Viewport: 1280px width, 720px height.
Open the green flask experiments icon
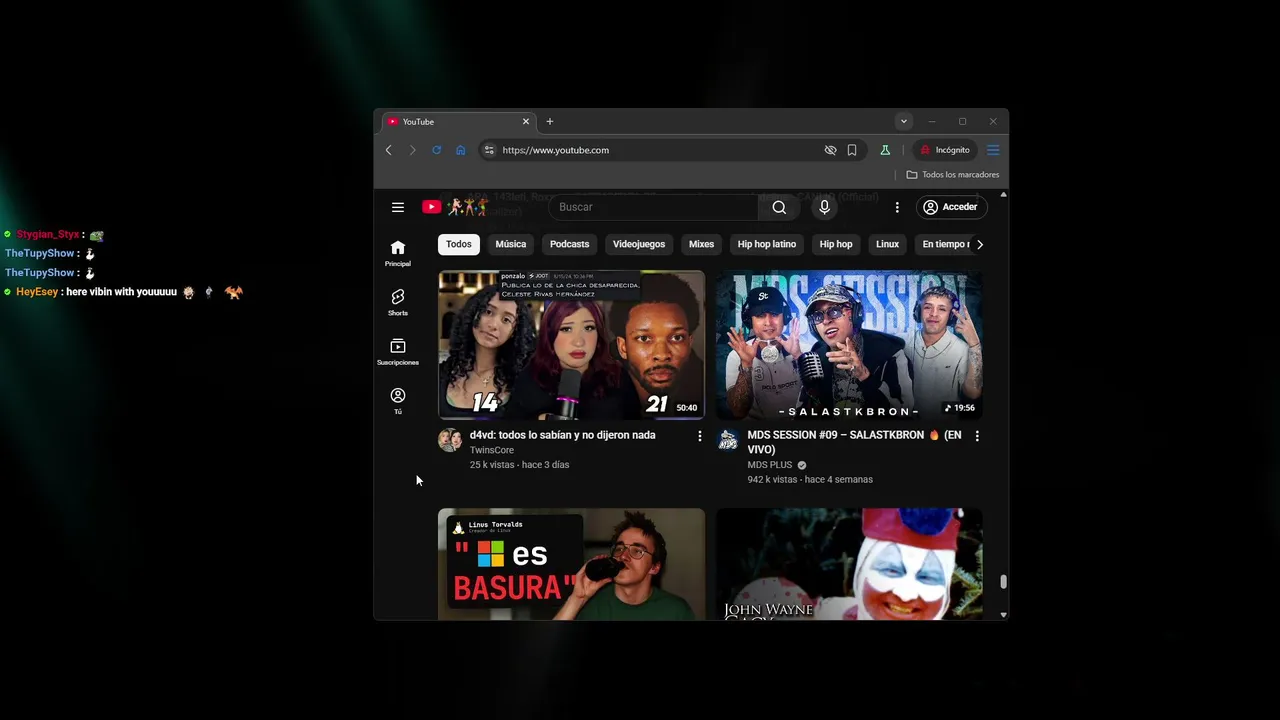tap(885, 150)
